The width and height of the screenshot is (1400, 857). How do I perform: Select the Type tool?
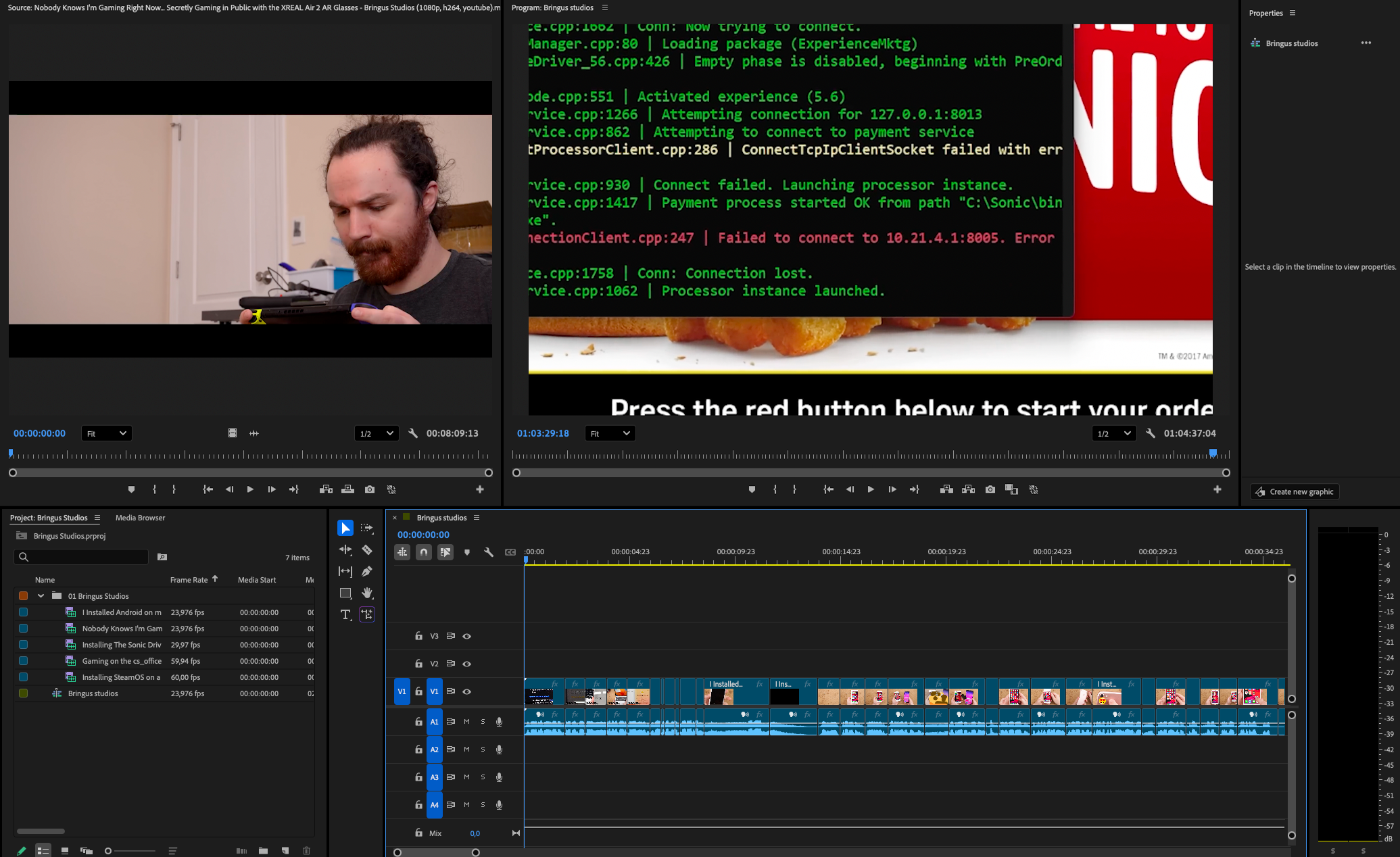(345, 614)
